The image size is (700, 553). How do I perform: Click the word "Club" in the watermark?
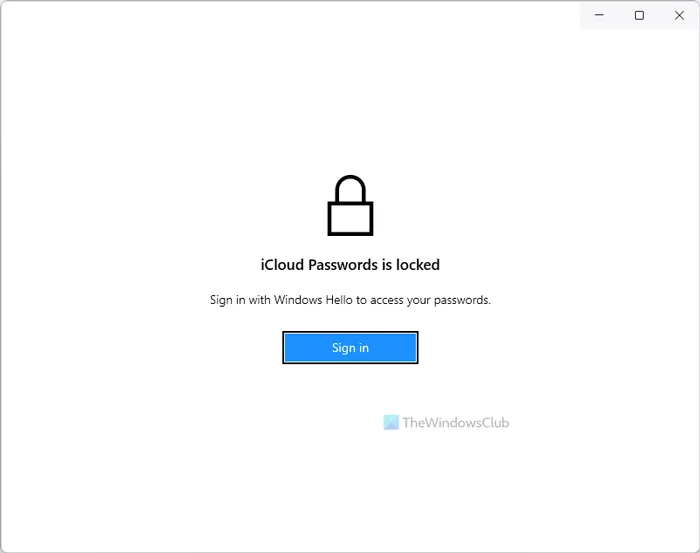pyautogui.click(x=494, y=423)
